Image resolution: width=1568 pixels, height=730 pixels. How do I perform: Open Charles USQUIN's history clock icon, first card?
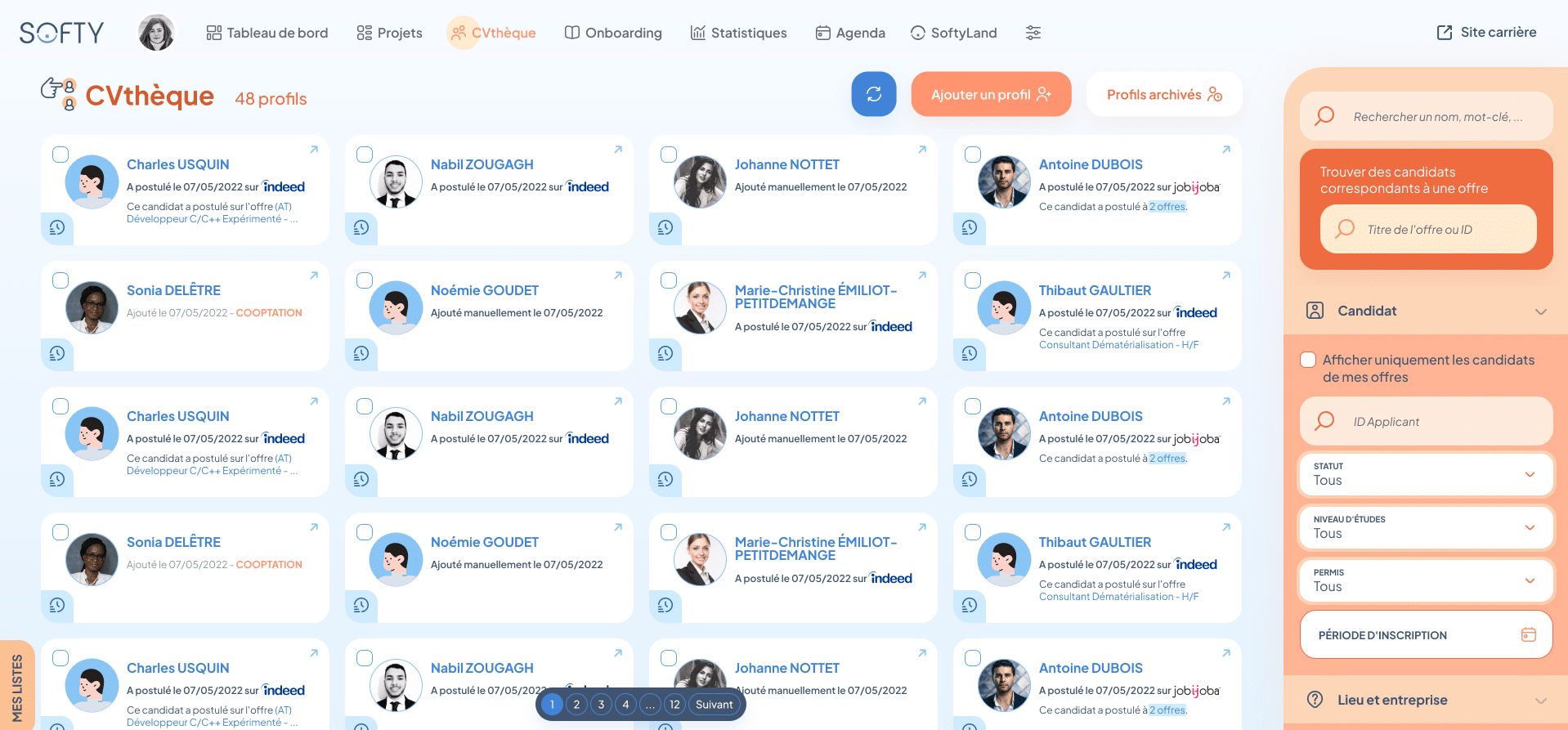(57, 227)
